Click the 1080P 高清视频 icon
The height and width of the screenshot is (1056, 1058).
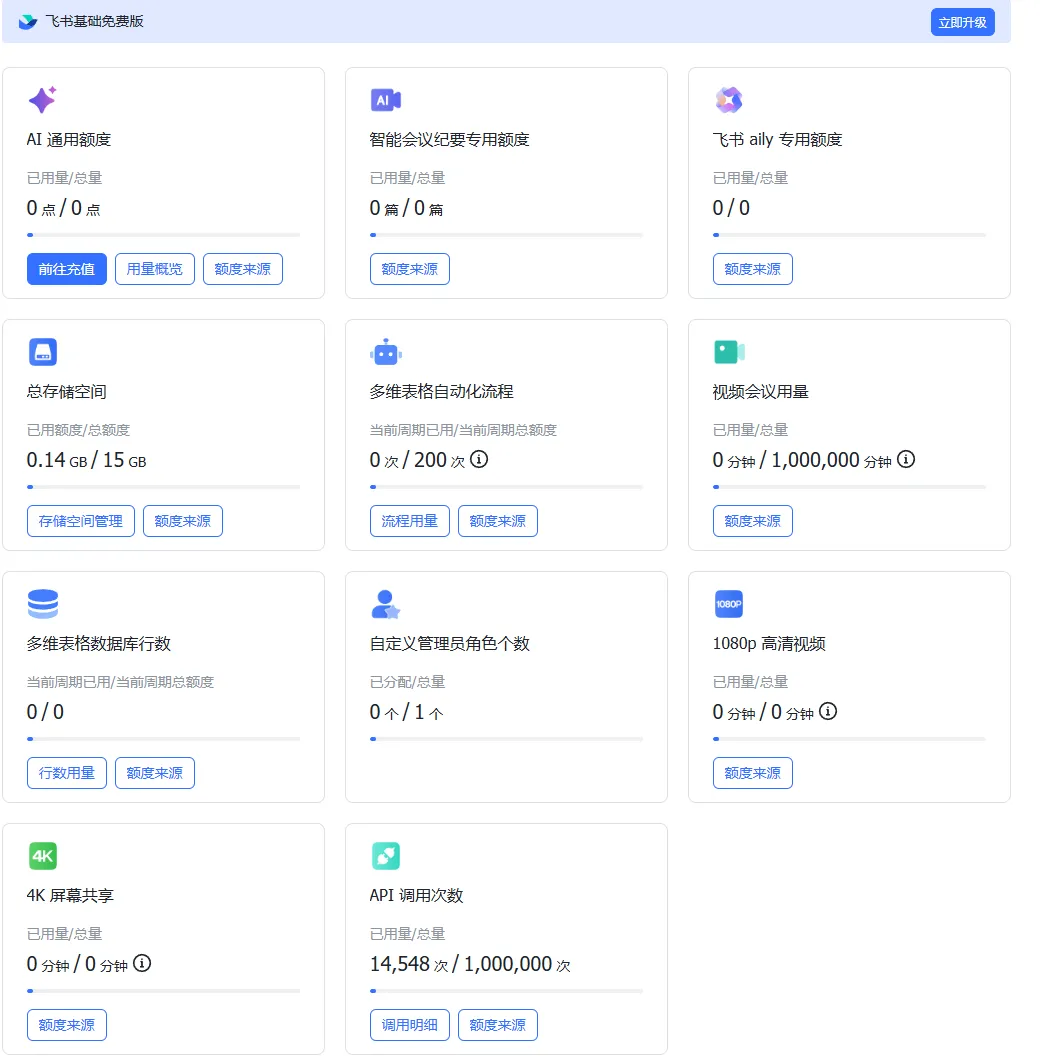(x=728, y=604)
